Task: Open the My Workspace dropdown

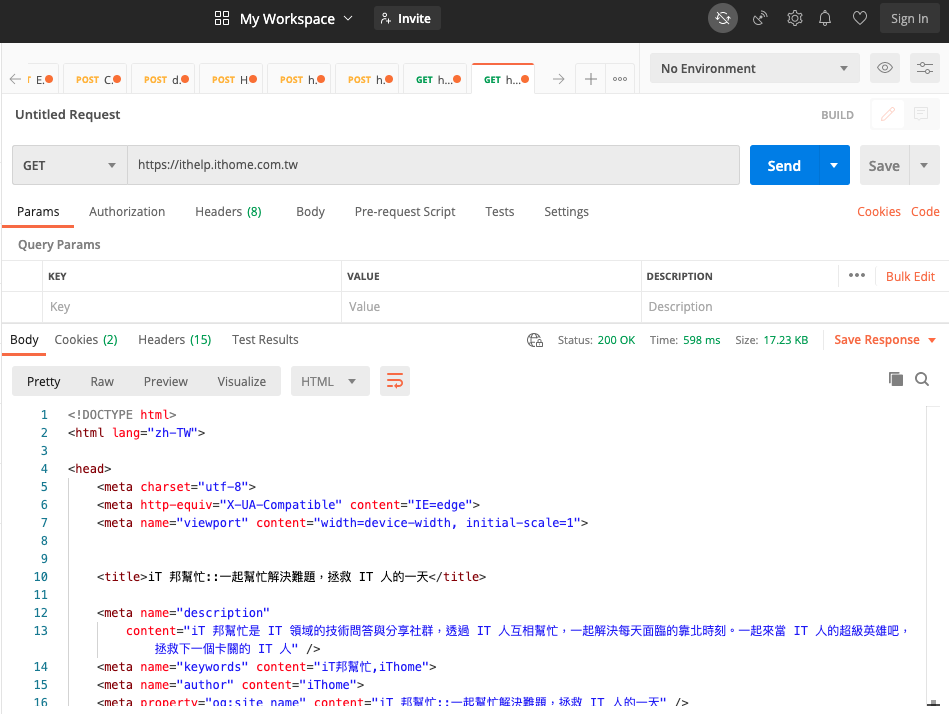Action: (x=296, y=19)
